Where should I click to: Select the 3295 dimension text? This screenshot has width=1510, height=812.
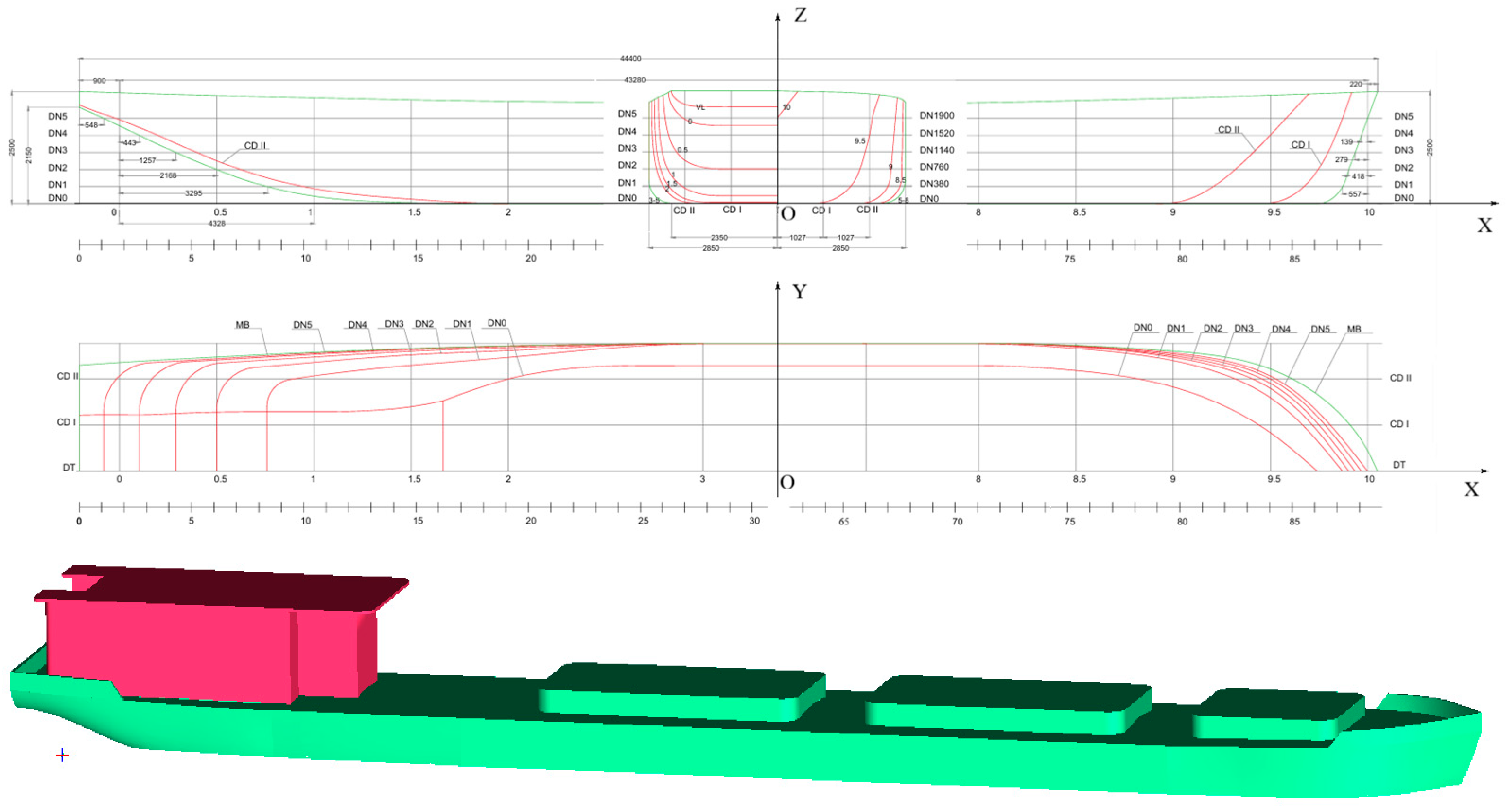click(x=193, y=193)
